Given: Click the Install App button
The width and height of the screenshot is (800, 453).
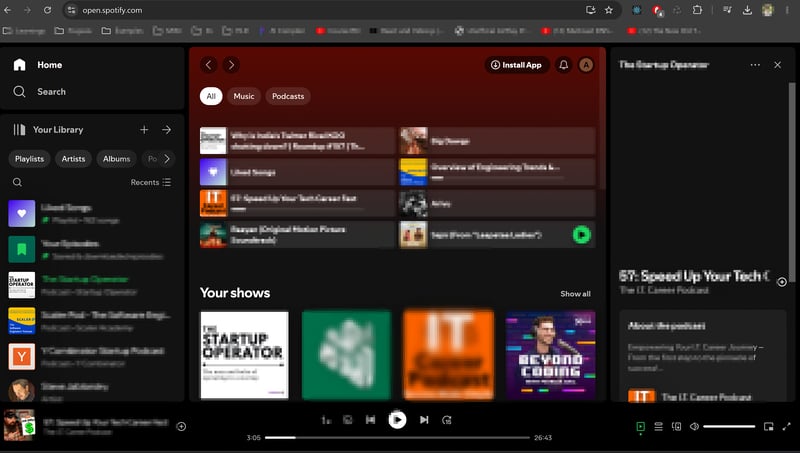Looking at the screenshot, I should 516,65.
